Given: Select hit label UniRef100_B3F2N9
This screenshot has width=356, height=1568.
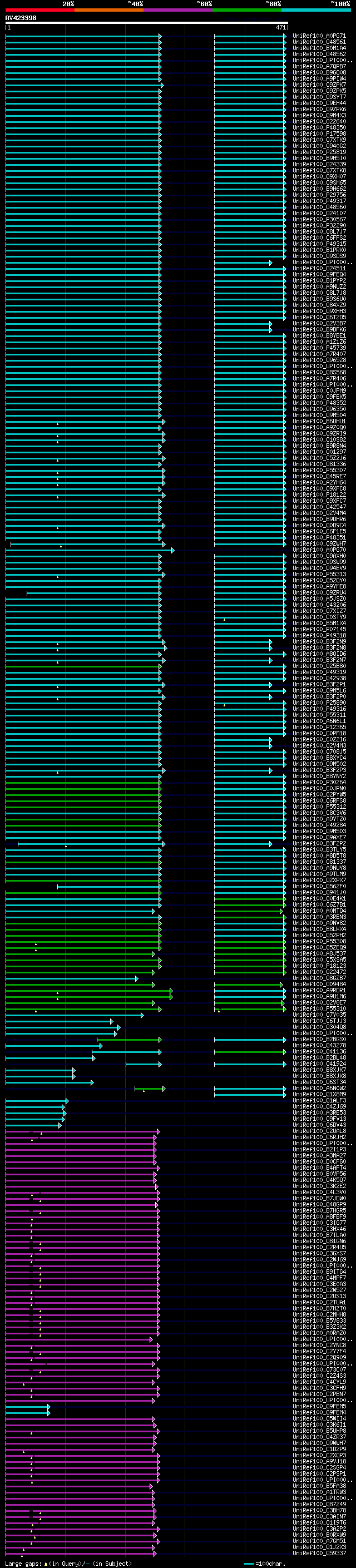Looking at the screenshot, I should tap(319, 641).
